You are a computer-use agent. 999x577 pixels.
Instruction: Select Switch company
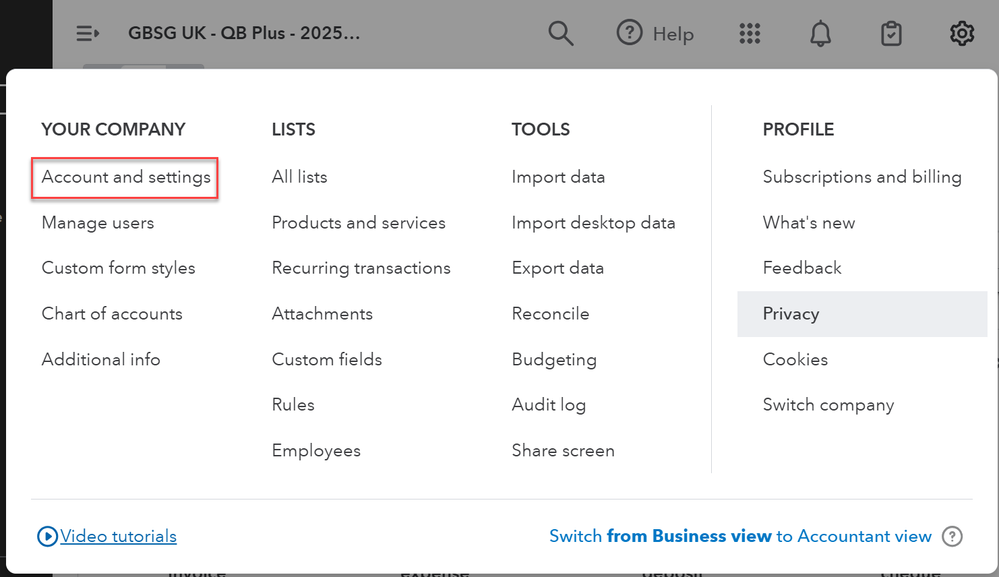828,405
